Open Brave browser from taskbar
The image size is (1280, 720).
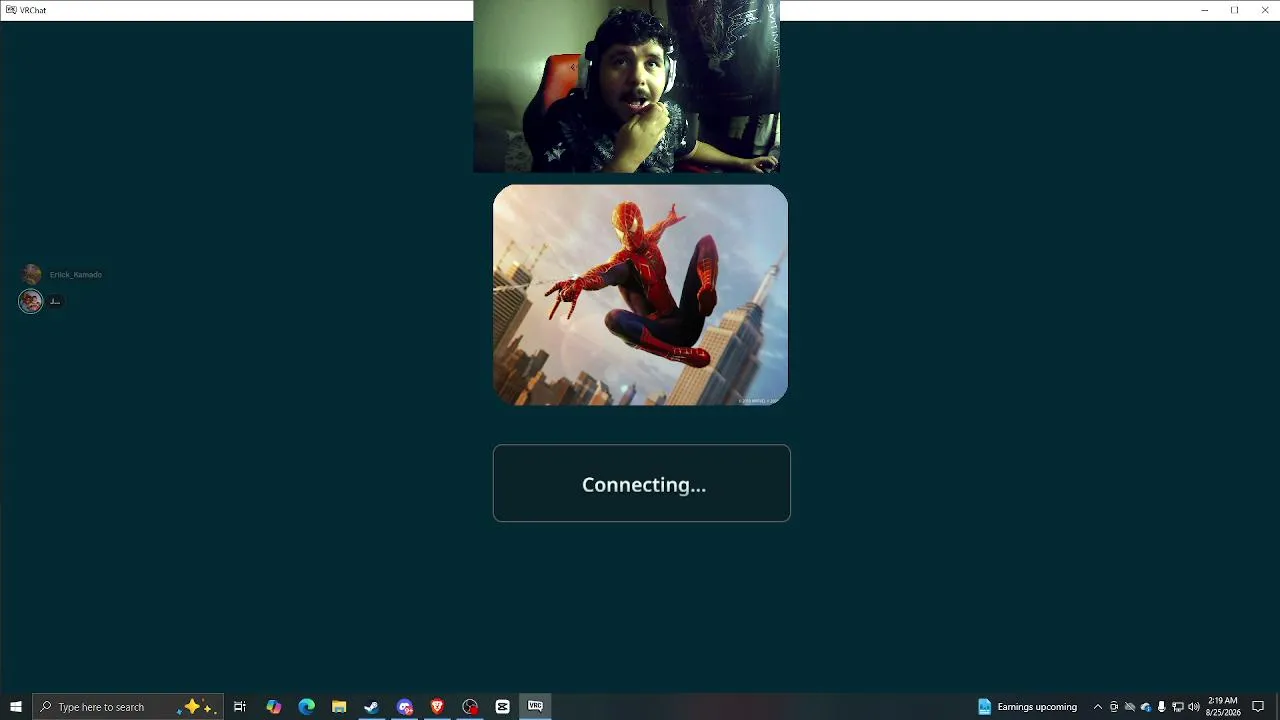[x=437, y=707]
